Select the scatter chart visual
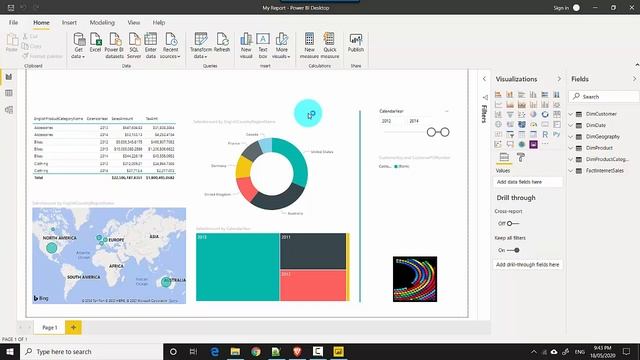Screen dimensions: 640x360 tap(522, 114)
